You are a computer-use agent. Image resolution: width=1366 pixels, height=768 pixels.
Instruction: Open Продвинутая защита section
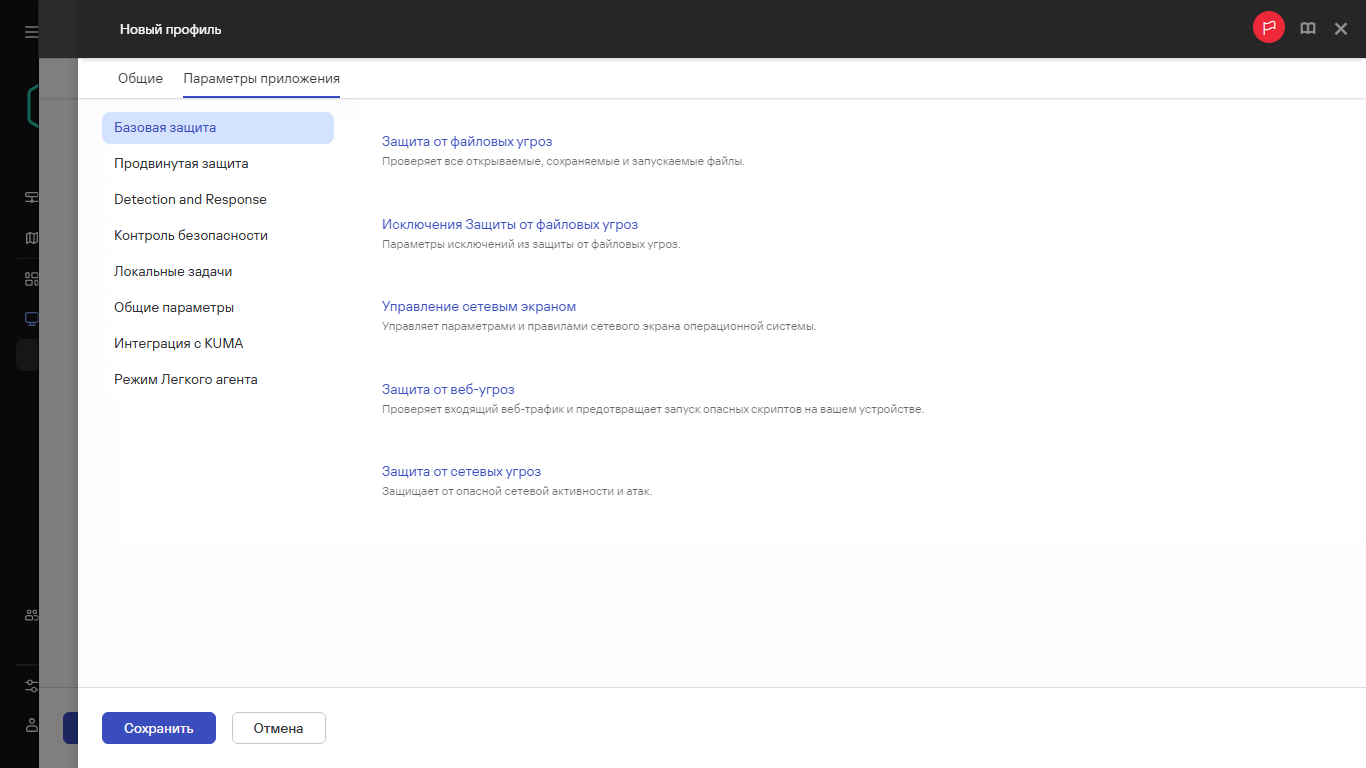click(181, 163)
